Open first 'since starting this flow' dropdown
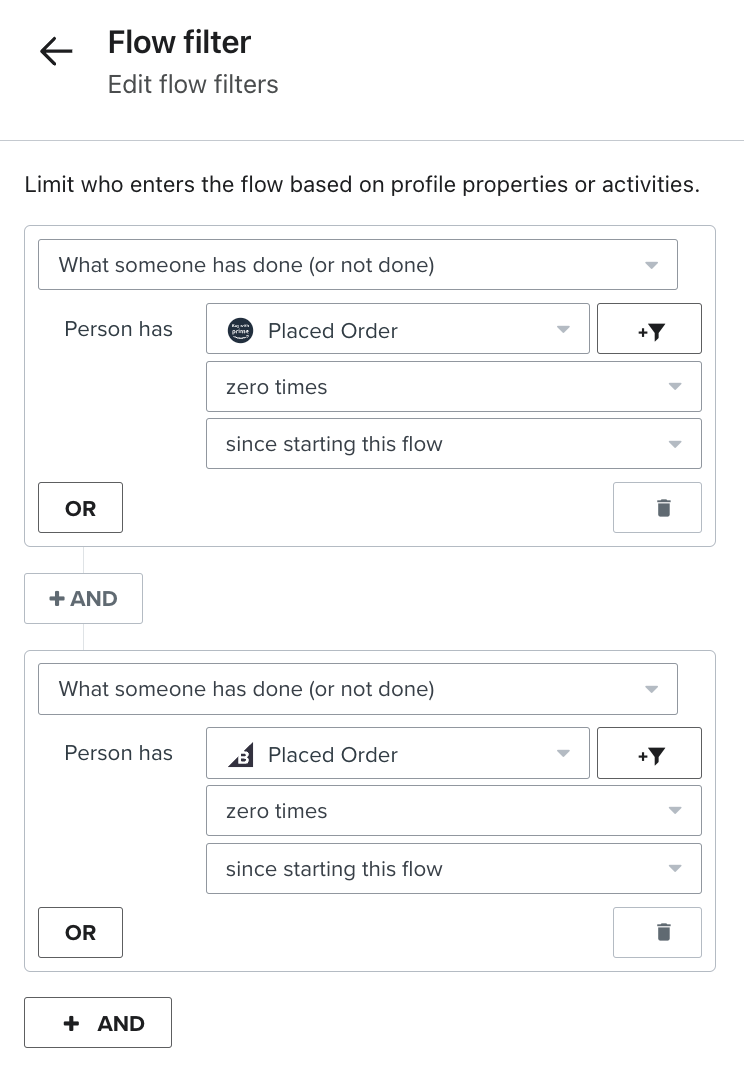Image resolution: width=744 pixels, height=1086 pixels. pyautogui.click(x=453, y=444)
